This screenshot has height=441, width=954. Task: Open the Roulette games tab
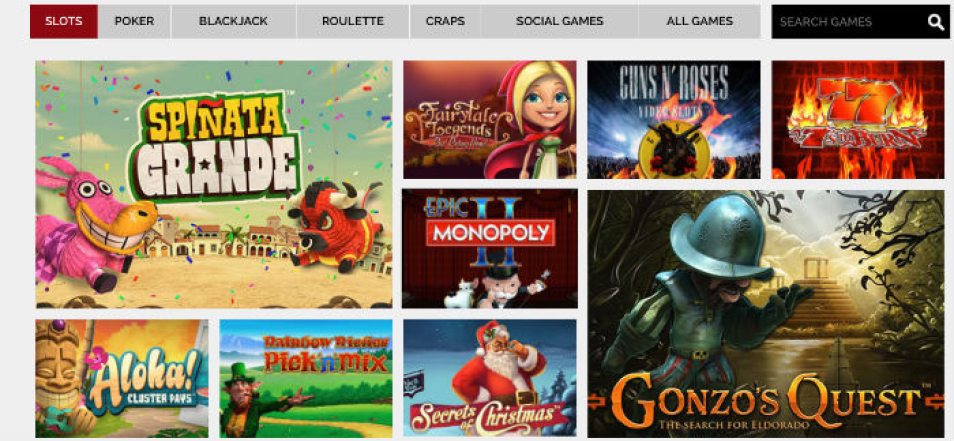(x=353, y=21)
